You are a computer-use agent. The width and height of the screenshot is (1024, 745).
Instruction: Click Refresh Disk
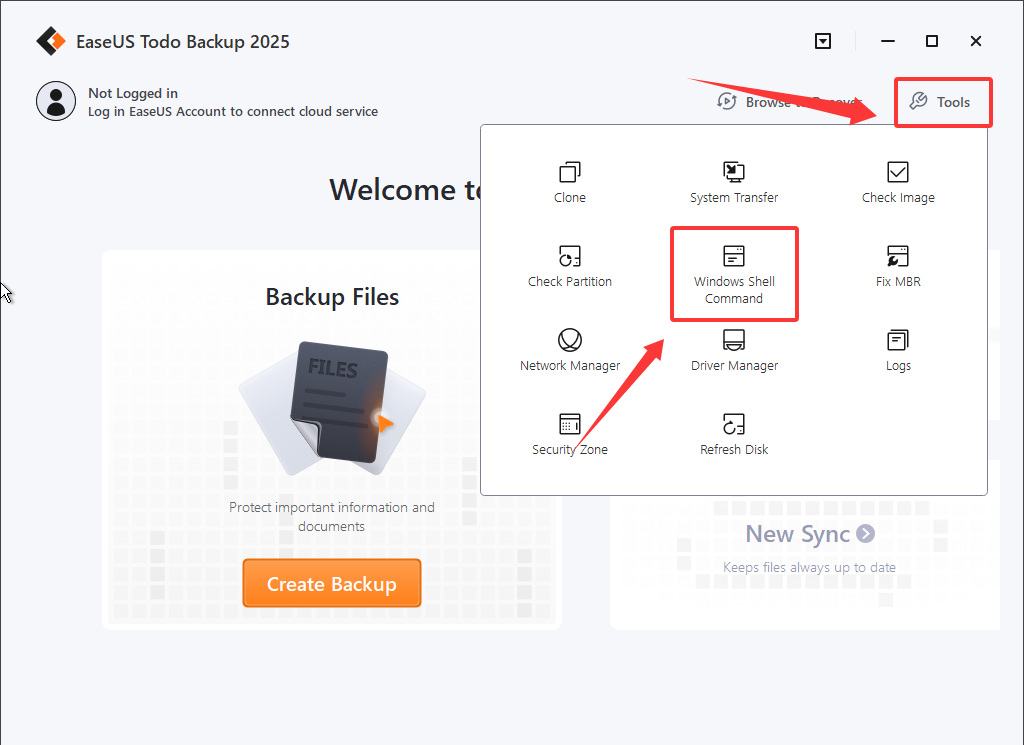(x=734, y=434)
